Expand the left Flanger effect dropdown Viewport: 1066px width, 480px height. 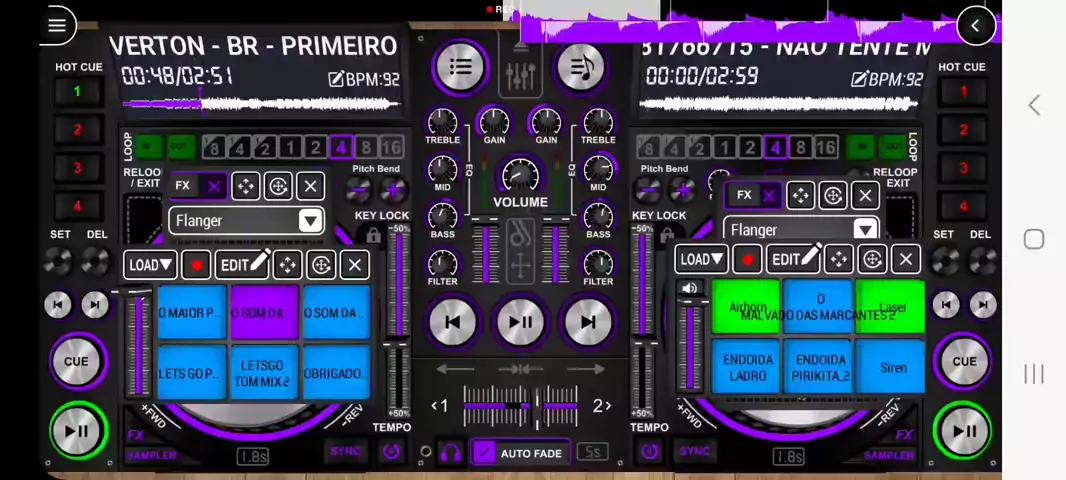310,221
